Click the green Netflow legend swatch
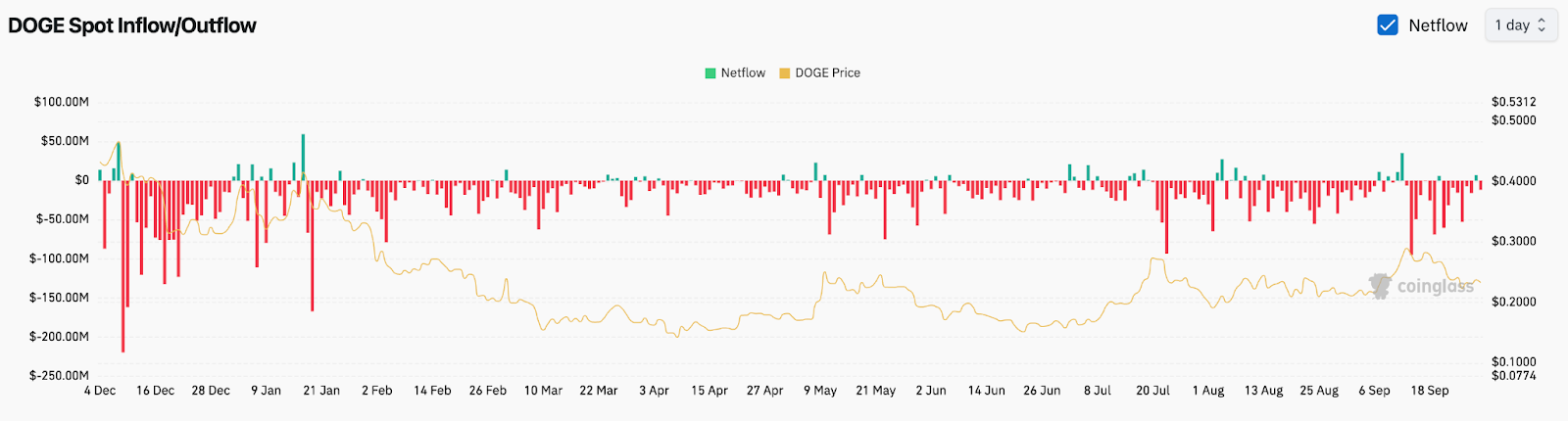Viewport: 1568px width, 421px height. click(x=710, y=73)
